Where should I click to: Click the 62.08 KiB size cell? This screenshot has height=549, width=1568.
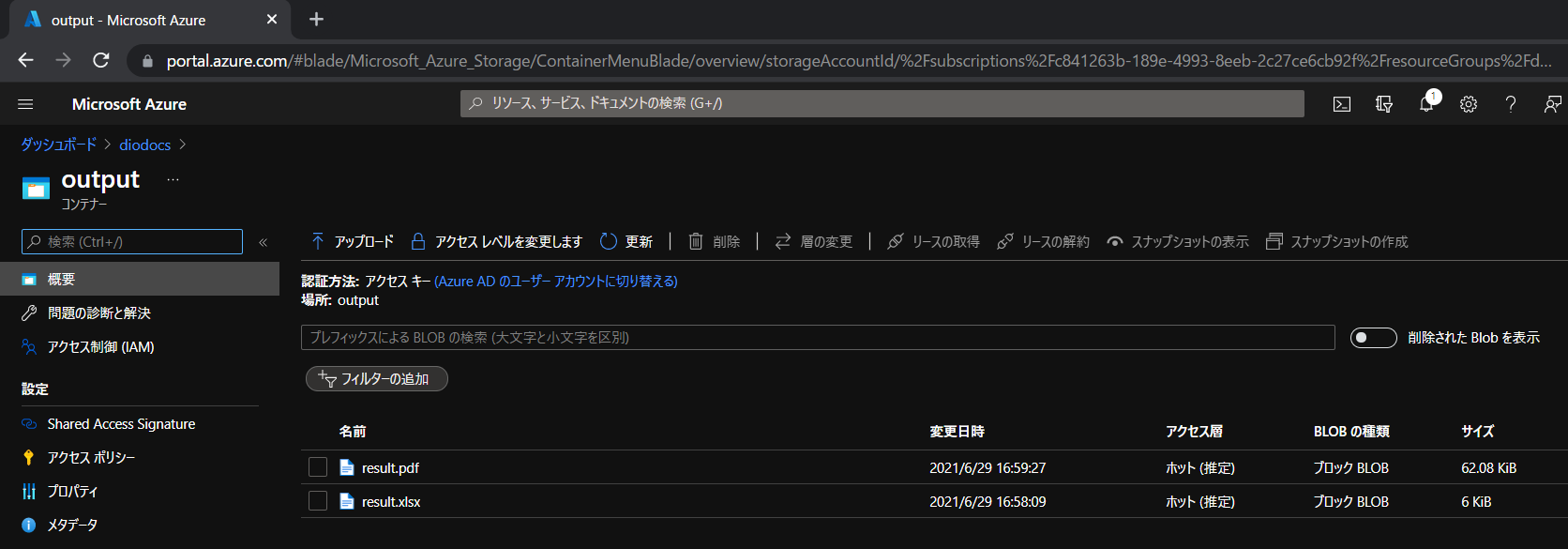tap(1488, 467)
